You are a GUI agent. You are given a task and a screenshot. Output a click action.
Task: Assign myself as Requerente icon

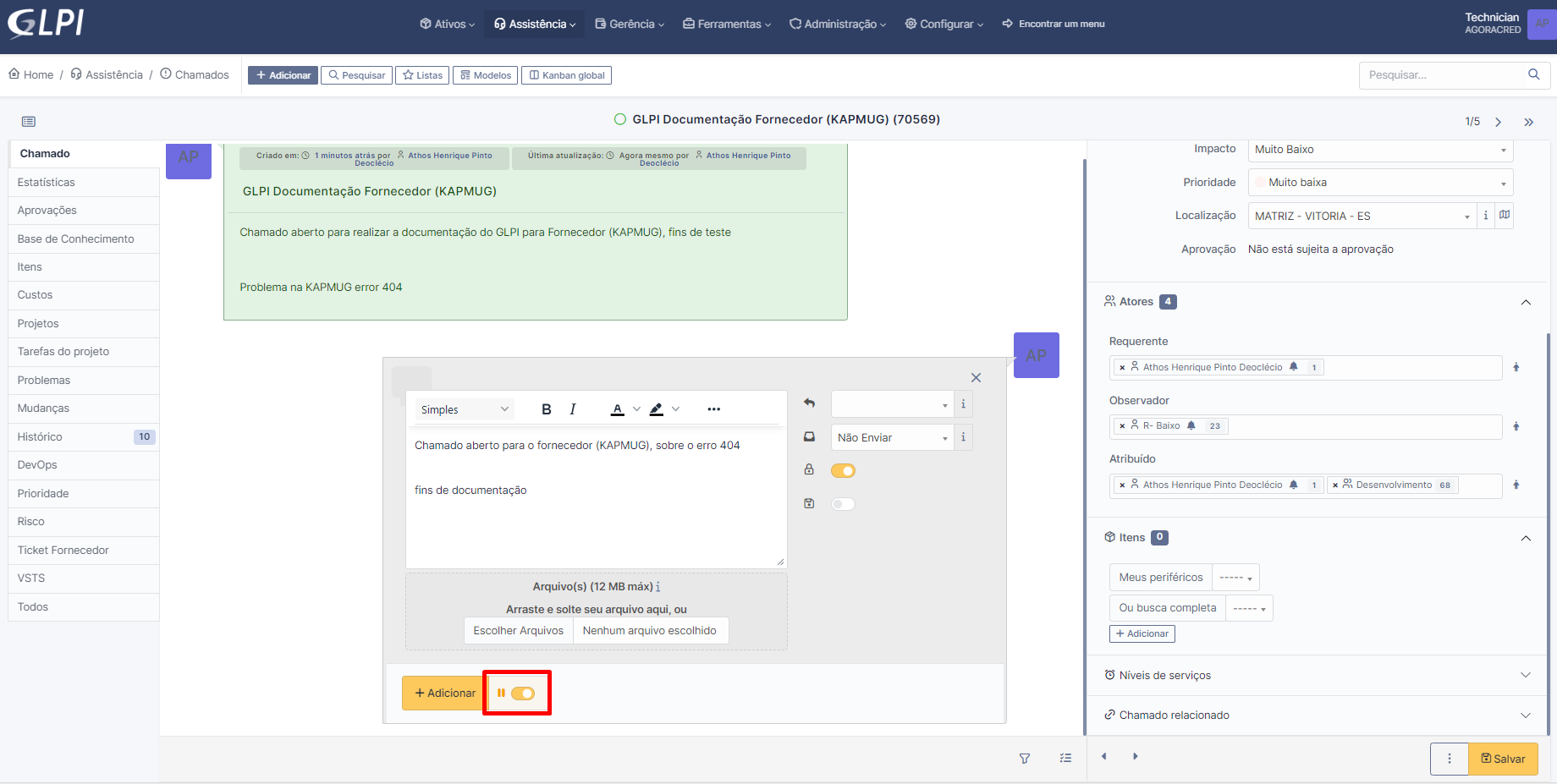click(1516, 367)
